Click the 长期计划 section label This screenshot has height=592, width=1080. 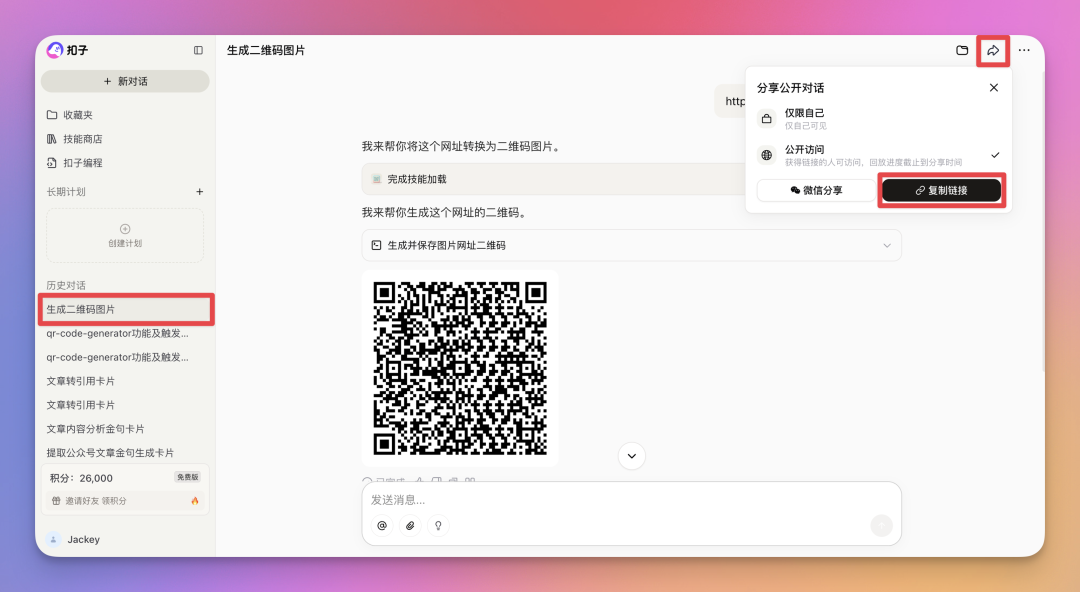coord(66,192)
